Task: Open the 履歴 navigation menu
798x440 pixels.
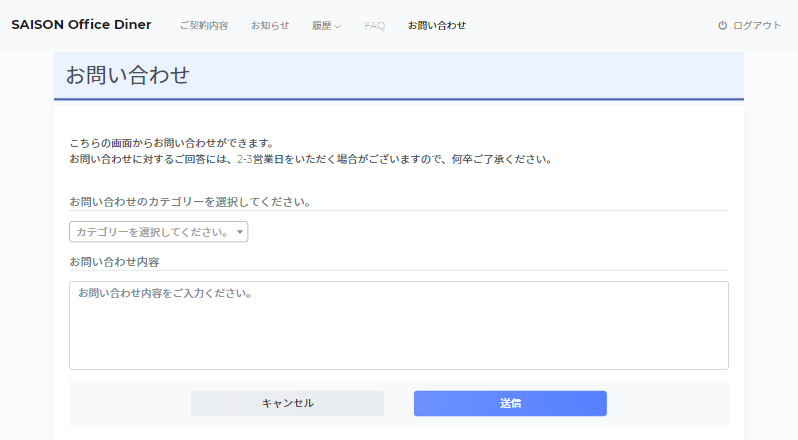Action: (x=322, y=25)
